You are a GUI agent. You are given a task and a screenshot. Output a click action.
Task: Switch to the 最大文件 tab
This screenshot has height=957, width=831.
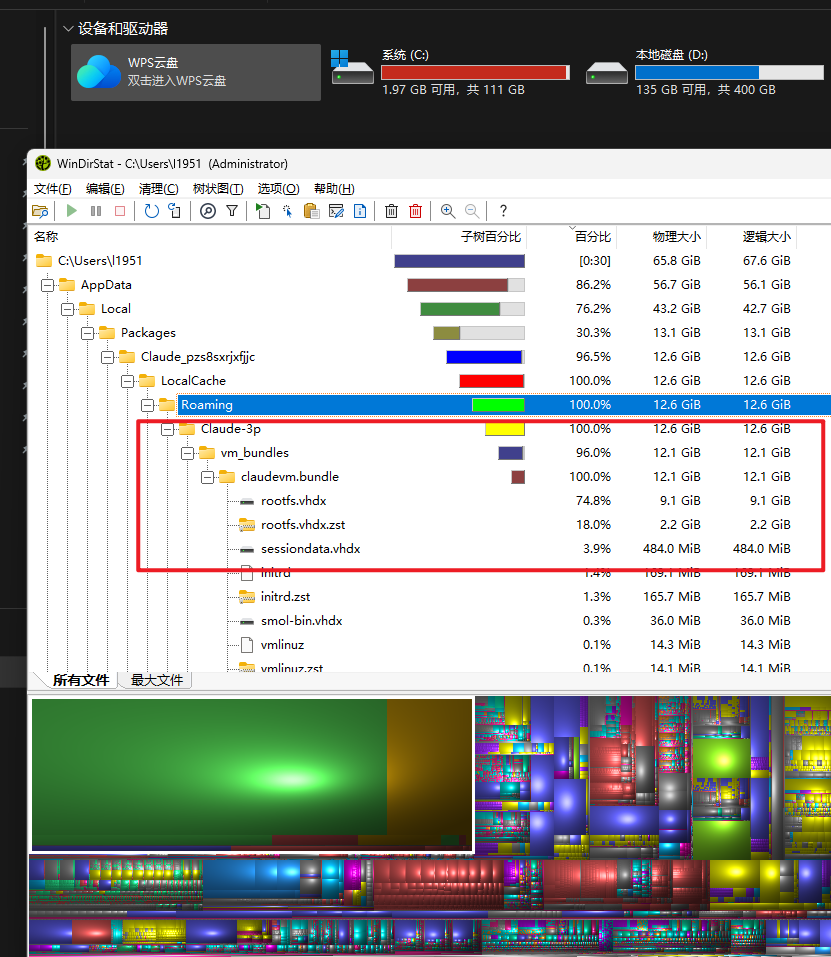(x=157, y=680)
